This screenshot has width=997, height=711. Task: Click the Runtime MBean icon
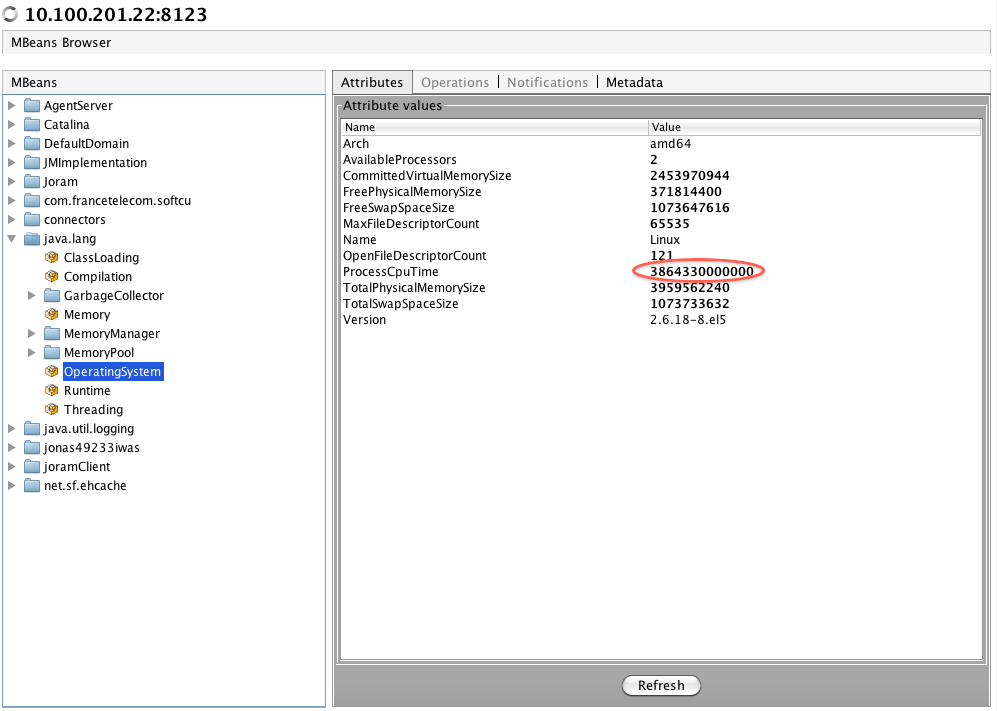51,391
